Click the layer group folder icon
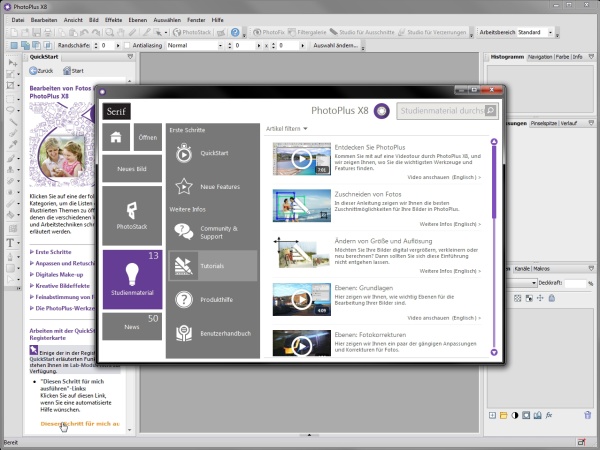Viewport: 600px width, 450px height. click(504, 415)
